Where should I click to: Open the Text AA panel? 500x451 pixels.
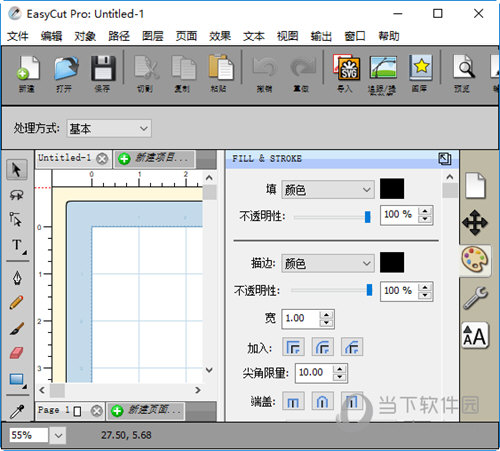click(475, 335)
